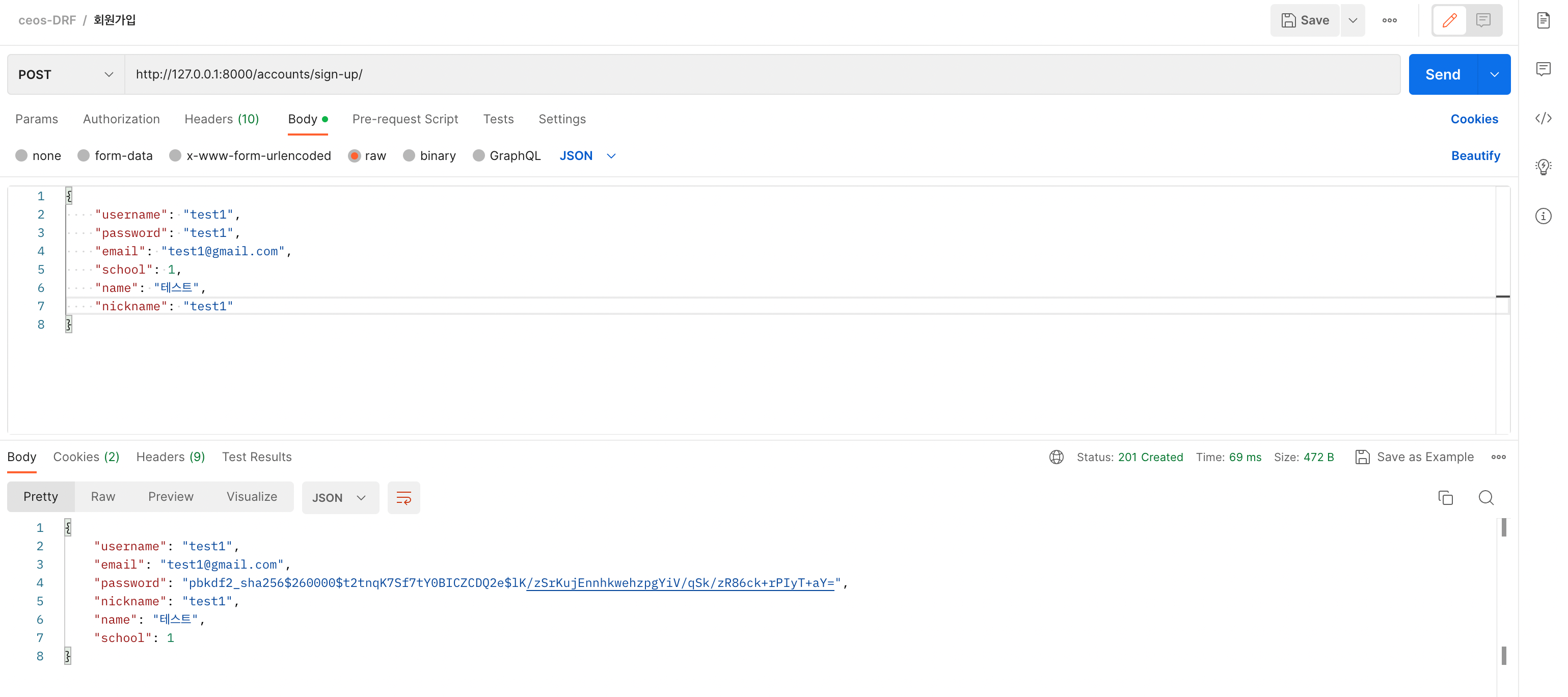
Task: Open the Authorization tab
Action: tap(121, 119)
